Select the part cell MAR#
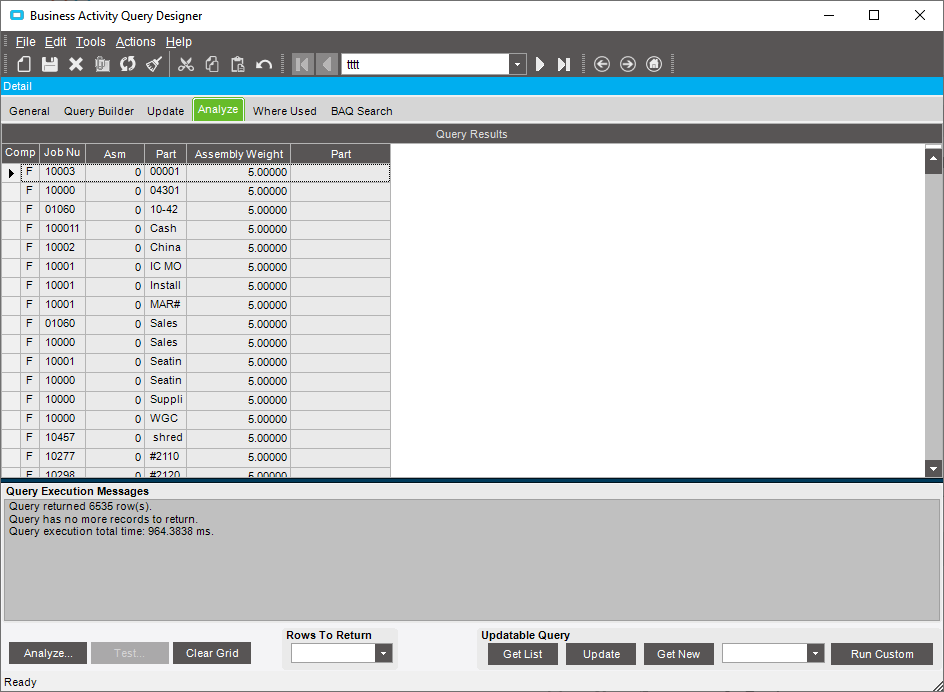The width and height of the screenshot is (944, 692). pyautogui.click(x=166, y=305)
